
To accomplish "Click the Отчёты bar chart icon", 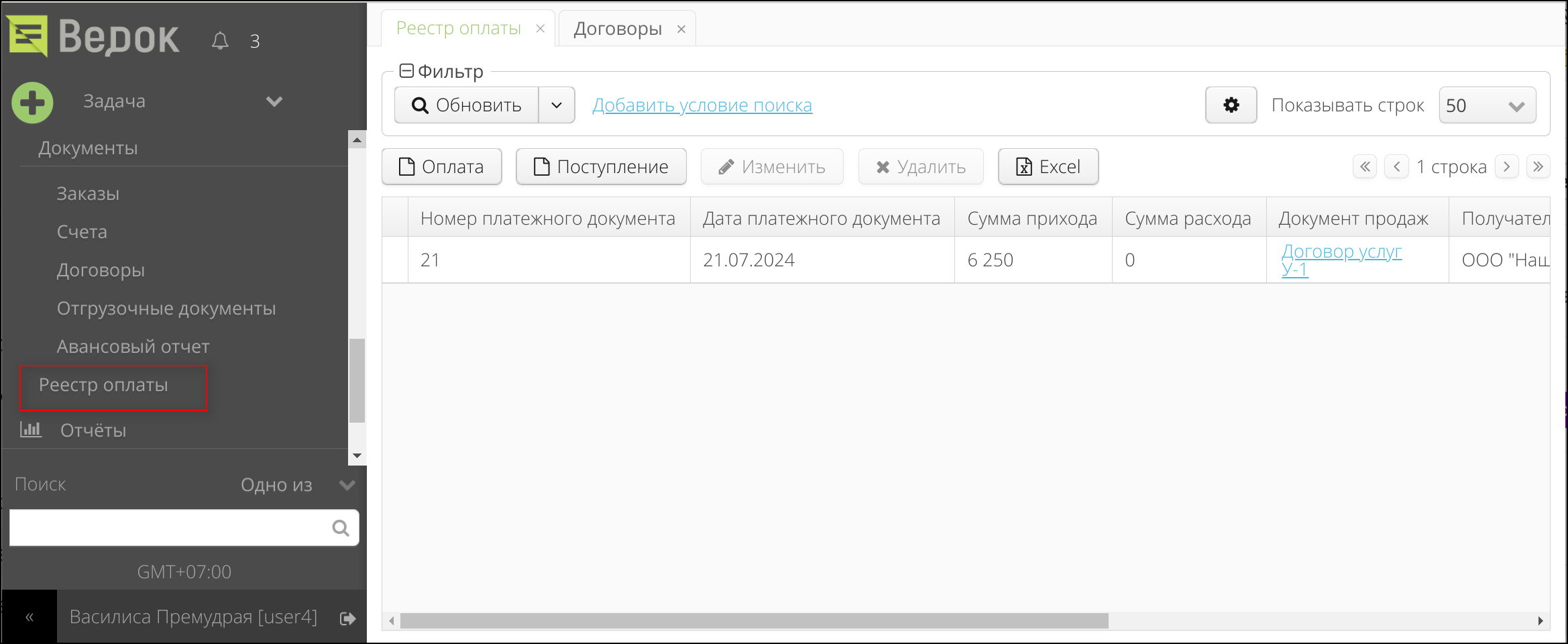I will (x=31, y=429).
